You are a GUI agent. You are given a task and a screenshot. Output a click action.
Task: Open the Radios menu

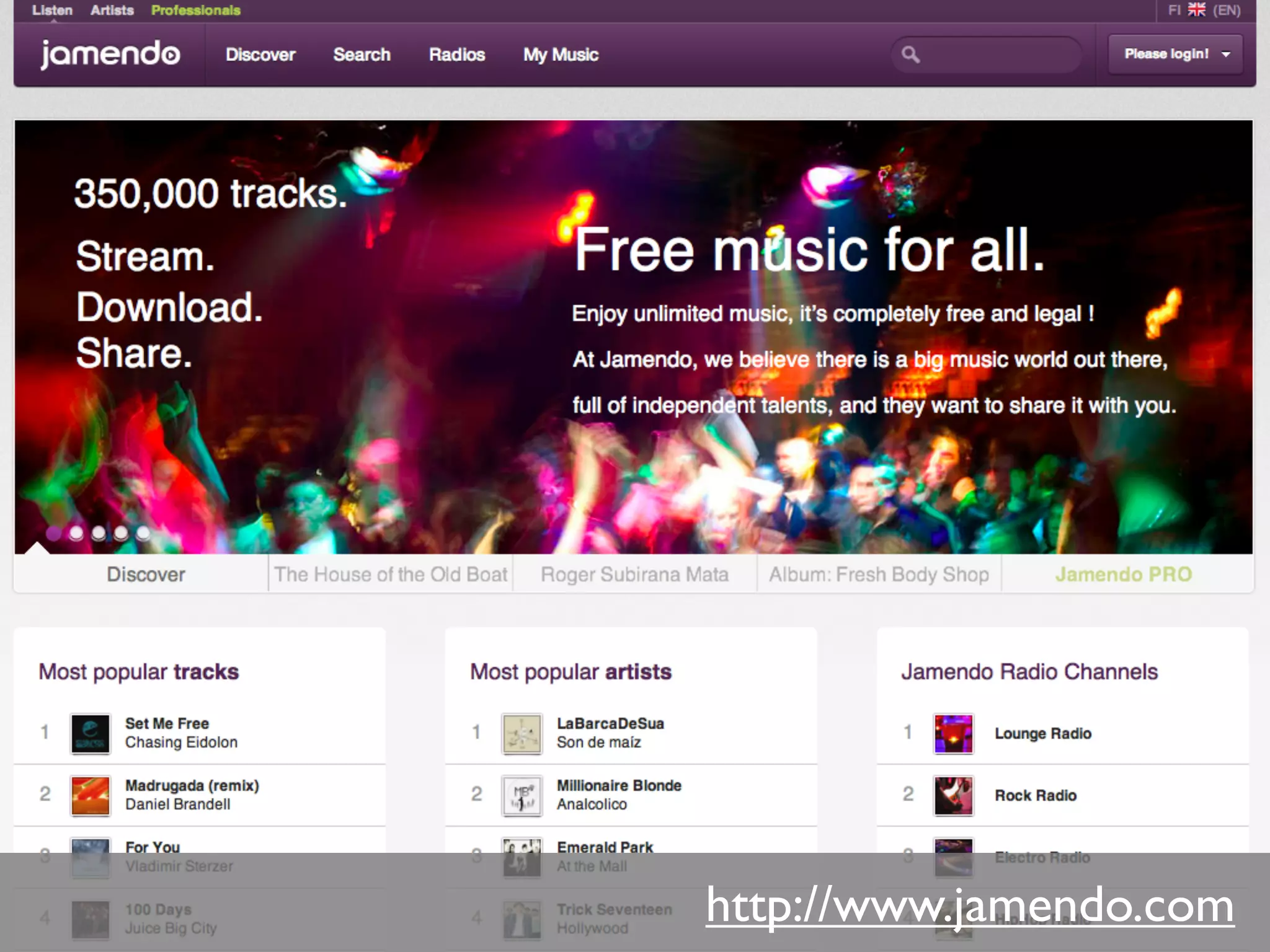[x=456, y=55]
